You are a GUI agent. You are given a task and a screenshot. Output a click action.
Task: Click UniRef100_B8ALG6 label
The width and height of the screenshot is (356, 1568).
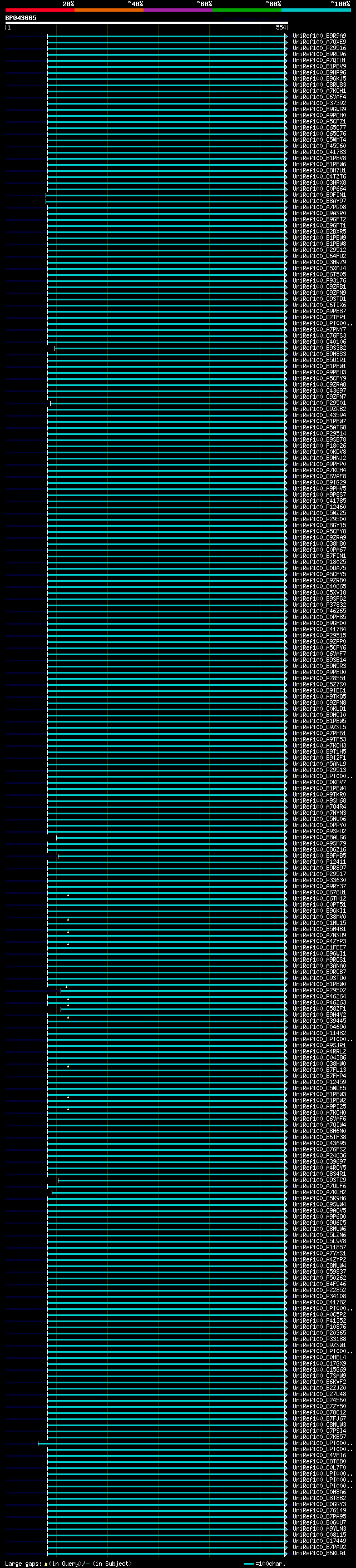319,837
